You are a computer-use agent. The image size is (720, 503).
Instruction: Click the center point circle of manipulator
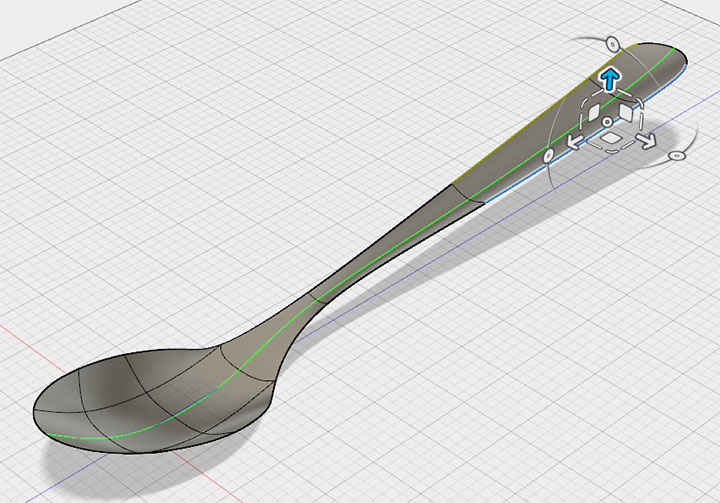tap(607, 122)
